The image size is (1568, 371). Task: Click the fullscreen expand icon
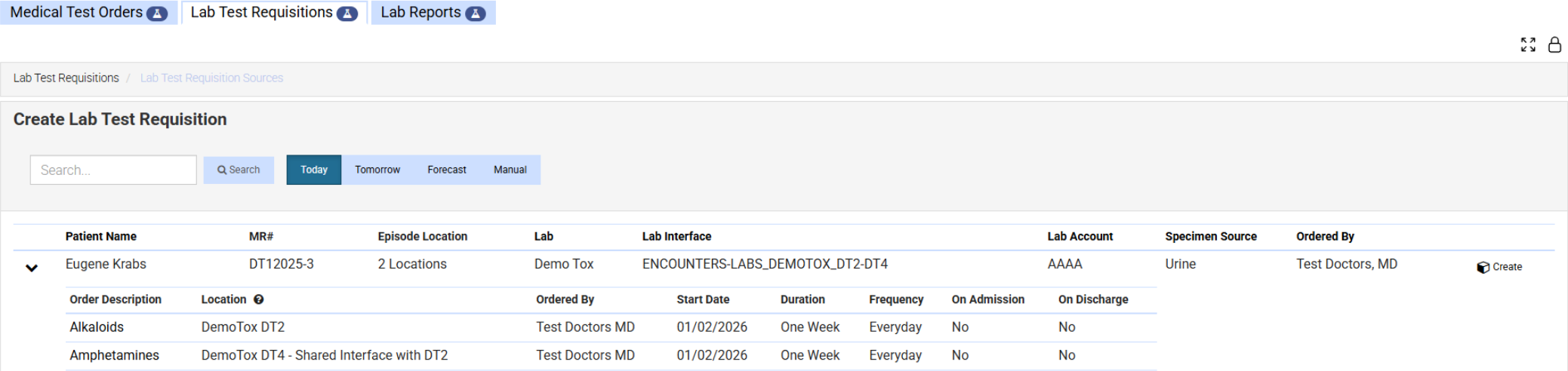[1528, 44]
